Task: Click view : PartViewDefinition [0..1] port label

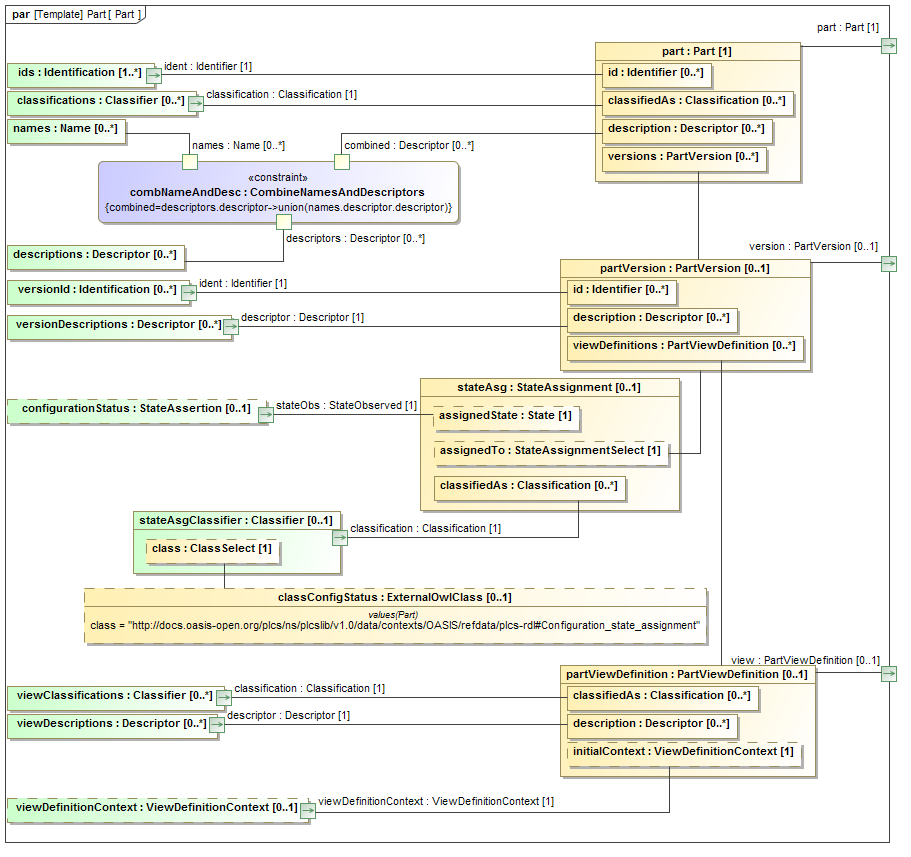Action: click(805, 661)
